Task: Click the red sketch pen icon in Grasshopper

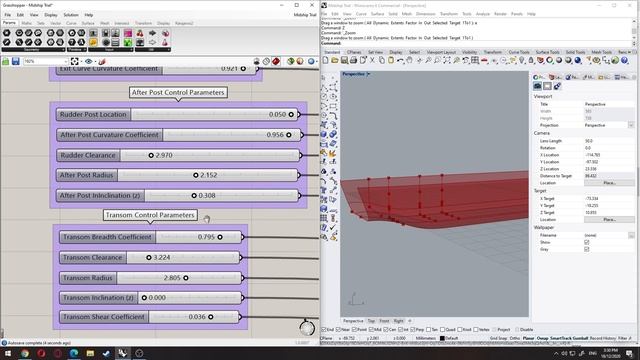Action: [x=102, y=61]
